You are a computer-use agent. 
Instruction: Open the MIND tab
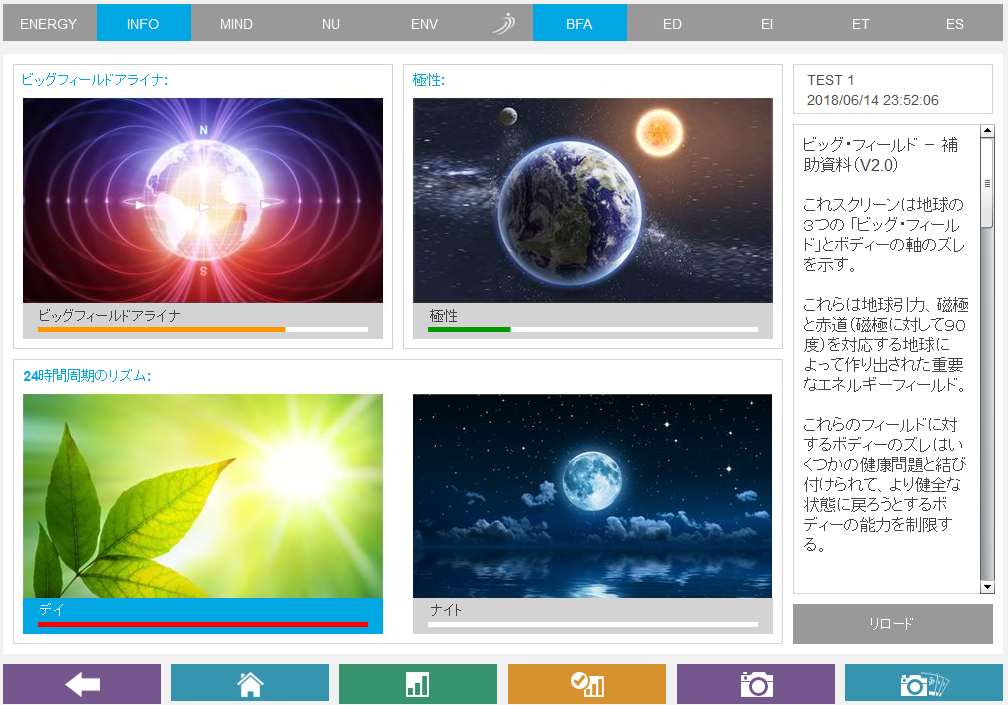237,23
